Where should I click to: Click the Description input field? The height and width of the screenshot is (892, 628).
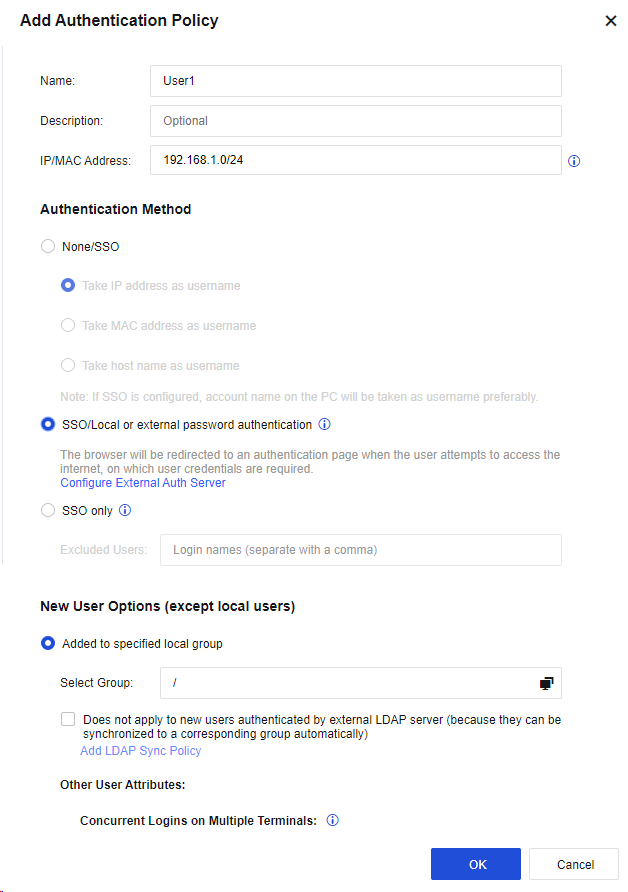coord(355,121)
